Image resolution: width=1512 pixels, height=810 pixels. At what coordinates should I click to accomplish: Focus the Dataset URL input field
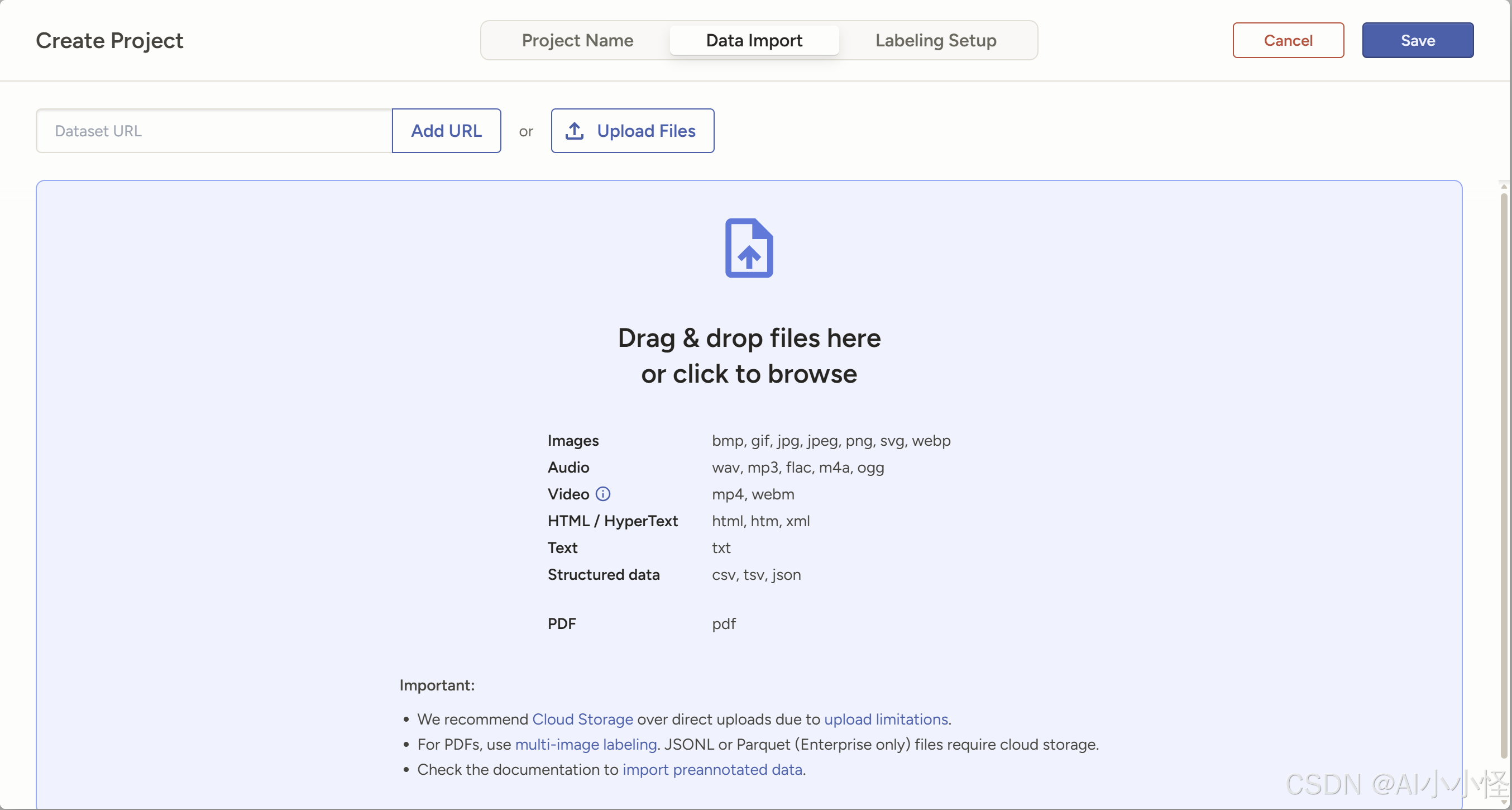click(214, 130)
